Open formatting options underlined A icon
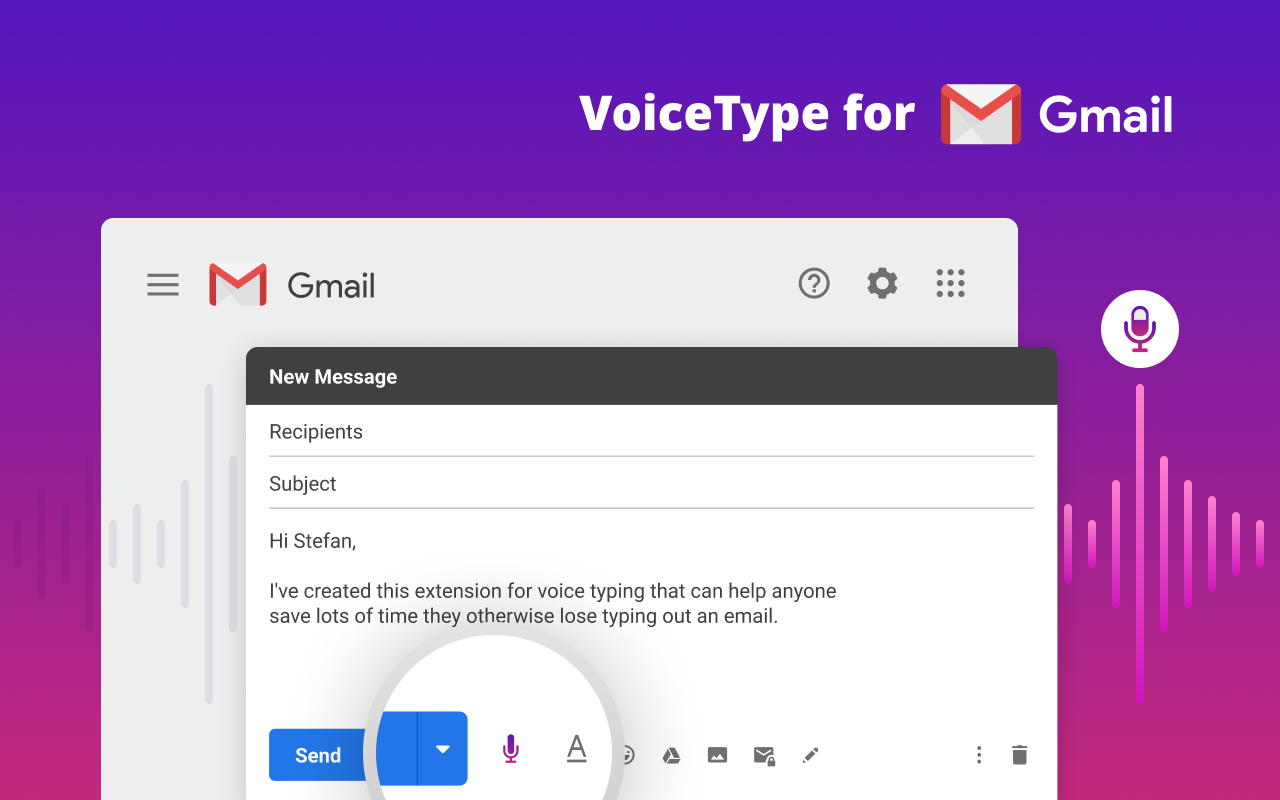1280x800 pixels. (x=576, y=749)
